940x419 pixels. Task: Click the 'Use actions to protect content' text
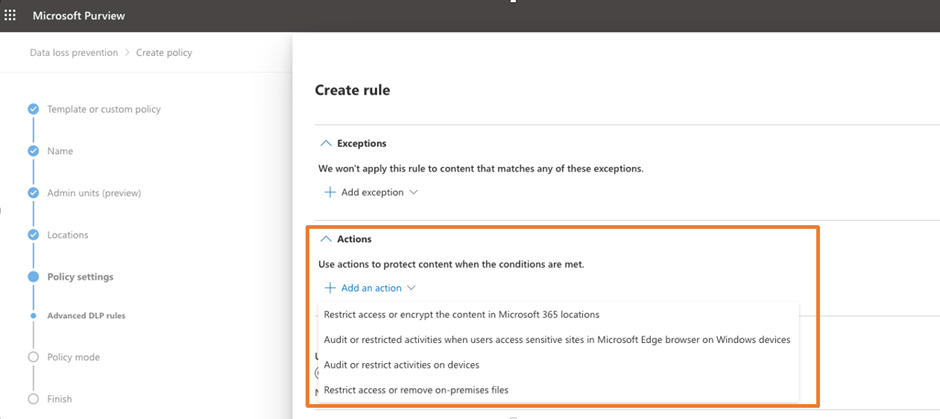coord(451,264)
